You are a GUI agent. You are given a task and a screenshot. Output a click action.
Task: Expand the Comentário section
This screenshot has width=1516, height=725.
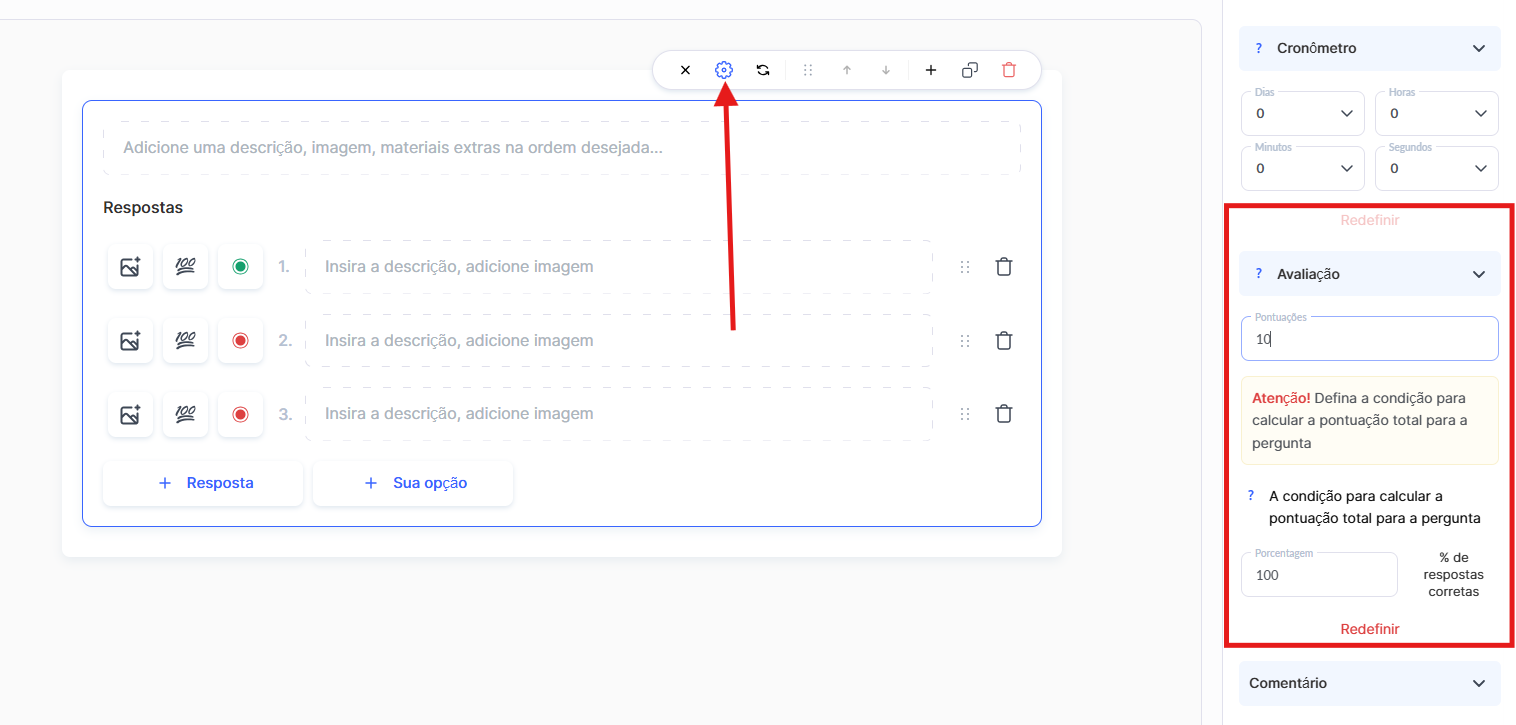click(1369, 683)
